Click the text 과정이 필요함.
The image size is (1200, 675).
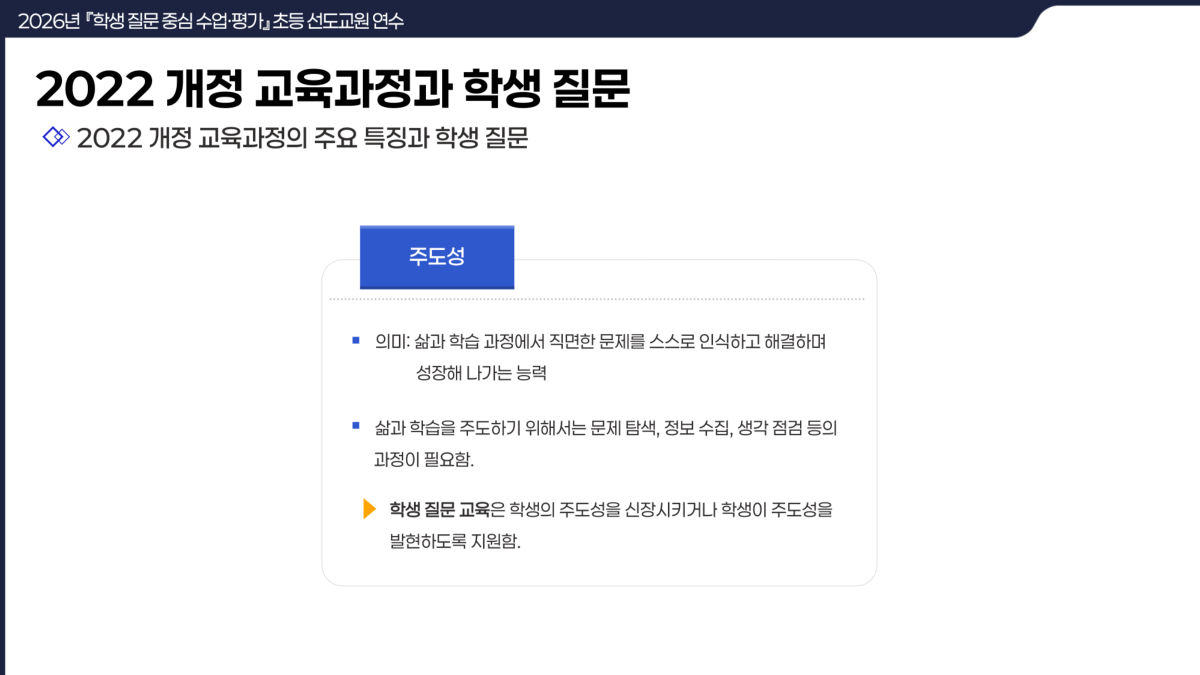click(424, 461)
